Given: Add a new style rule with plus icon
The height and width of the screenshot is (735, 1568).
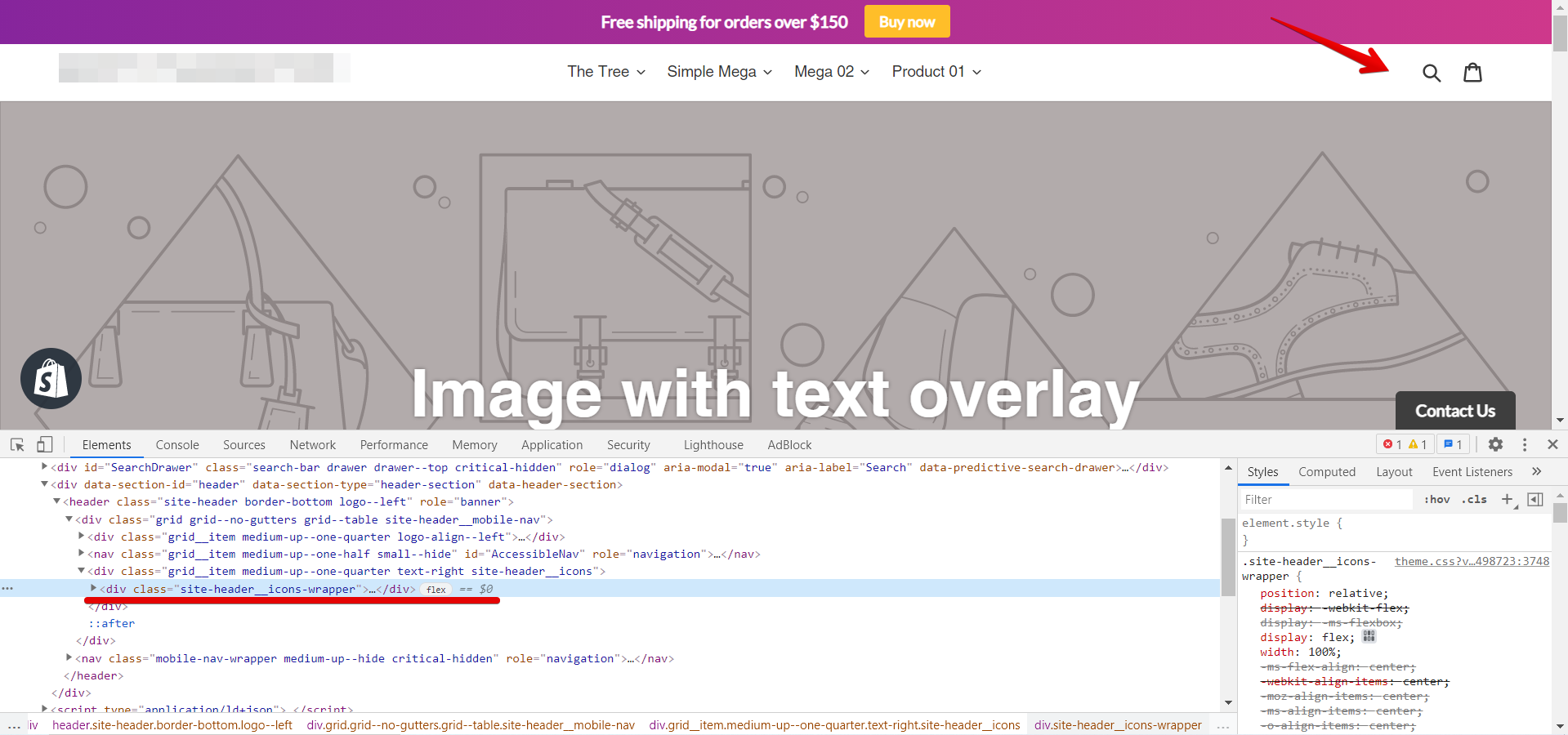Looking at the screenshot, I should coord(1508,499).
